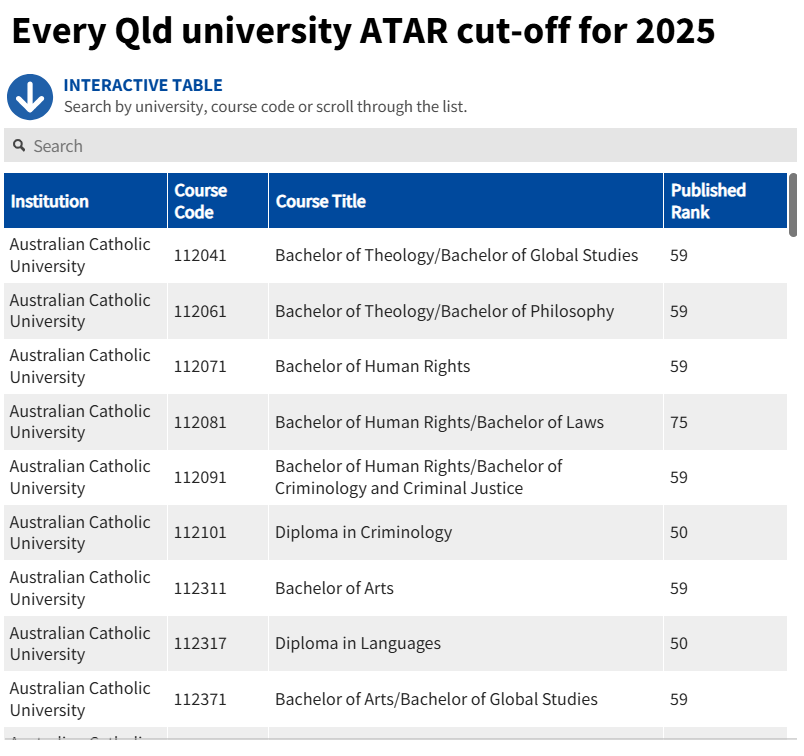Click the Course Code column header

[x=218, y=201]
